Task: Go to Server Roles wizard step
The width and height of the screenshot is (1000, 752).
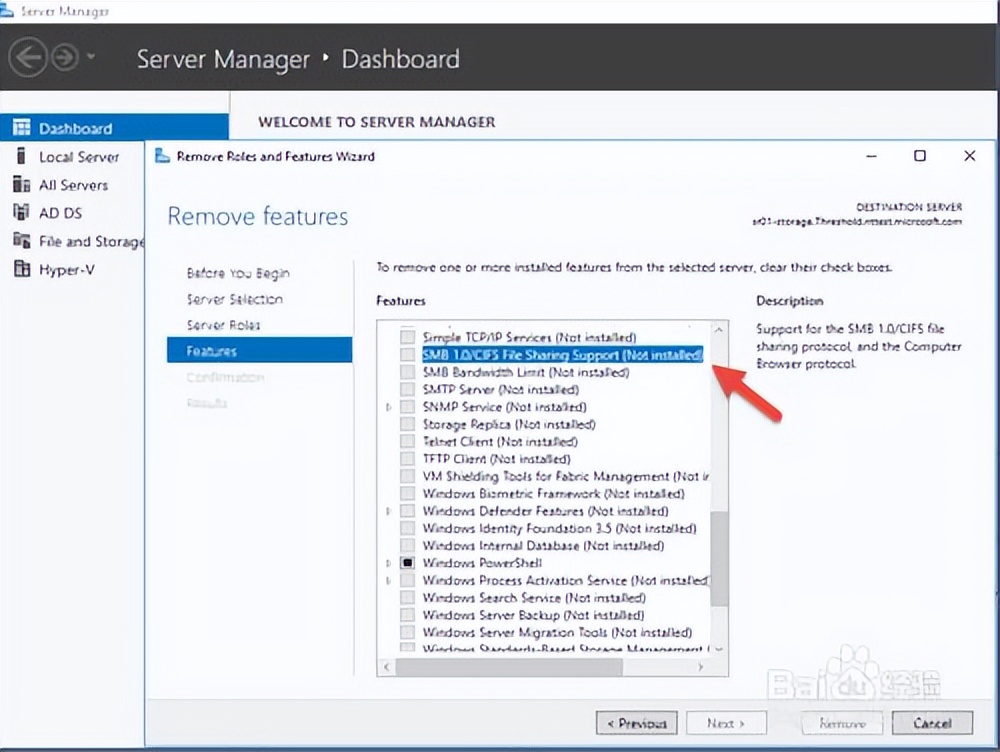Action: click(223, 325)
